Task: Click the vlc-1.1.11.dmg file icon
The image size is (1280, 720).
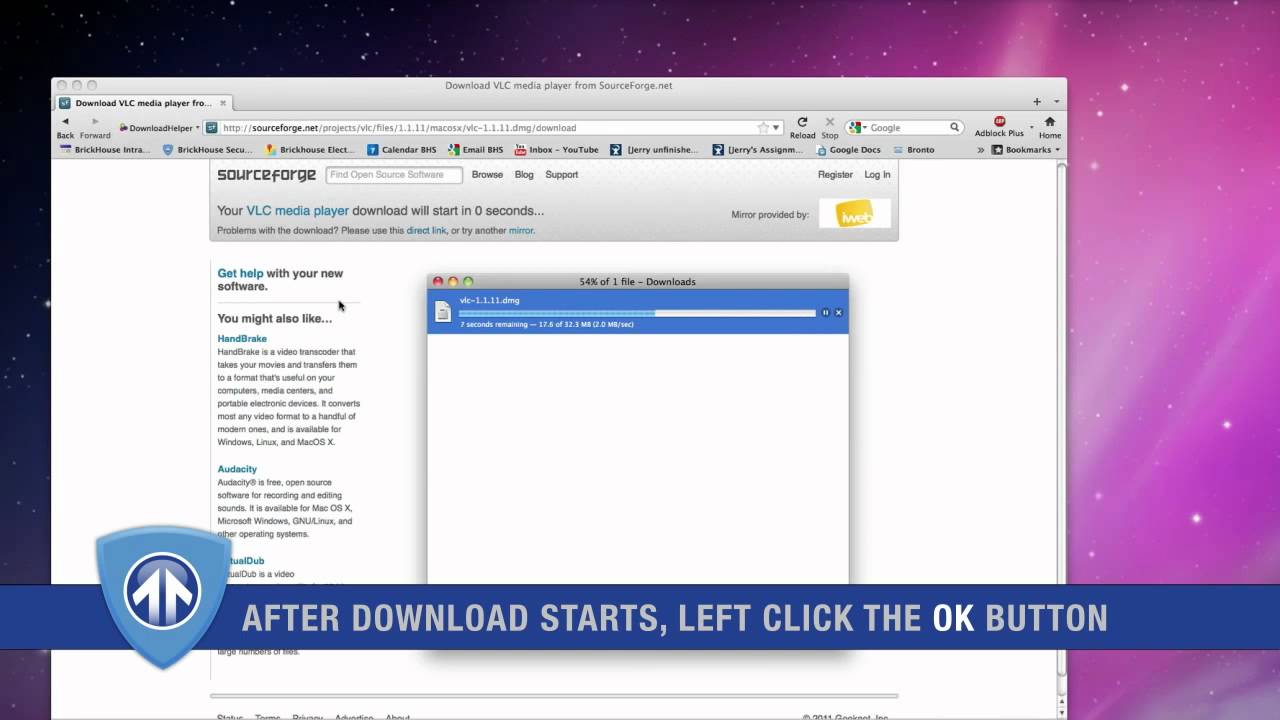Action: [x=443, y=312]
